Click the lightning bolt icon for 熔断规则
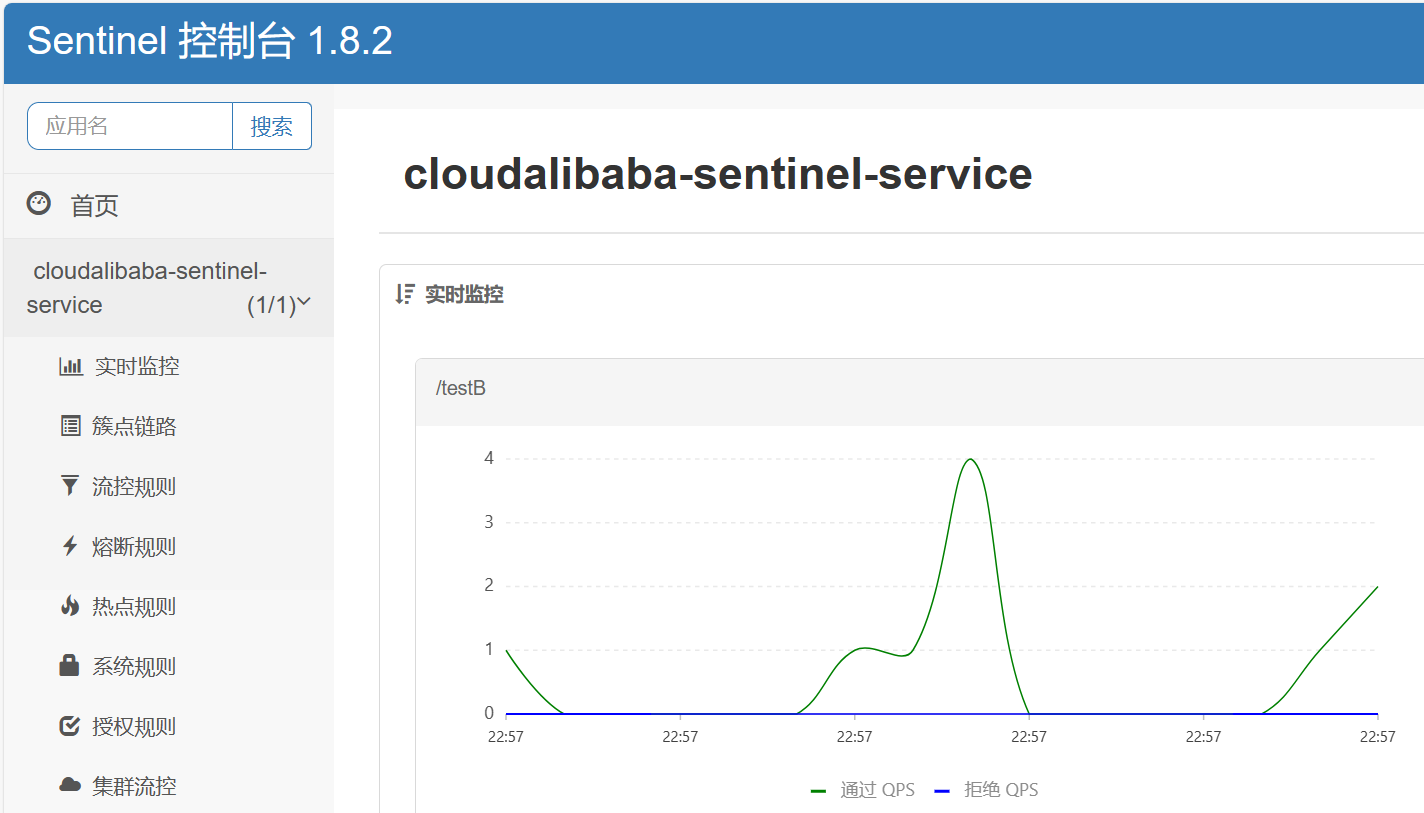Viewport: 1424px width, 813px height. [69, 546]
